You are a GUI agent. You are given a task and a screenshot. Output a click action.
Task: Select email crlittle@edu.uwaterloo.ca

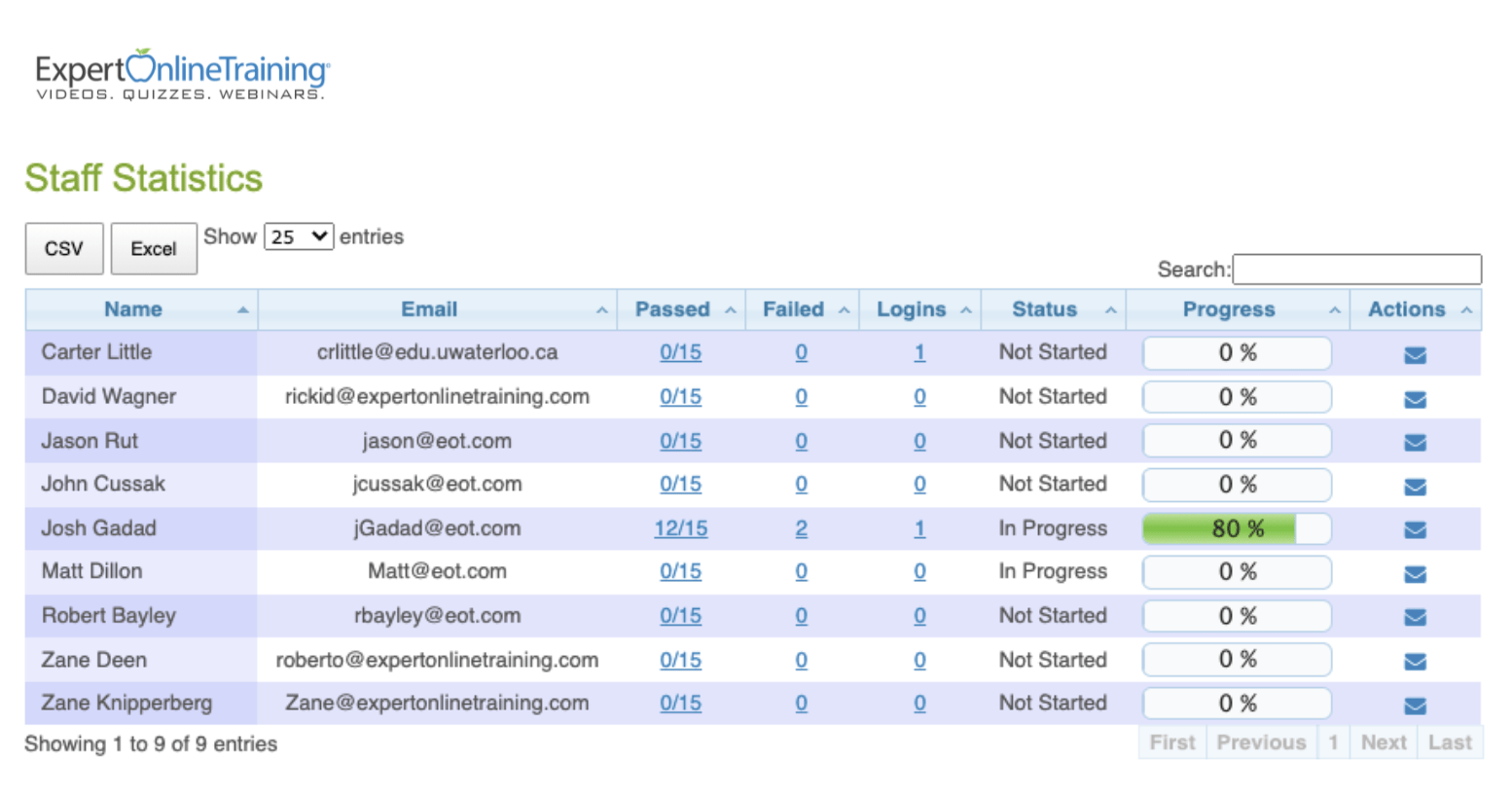click(x=437, y=352)
